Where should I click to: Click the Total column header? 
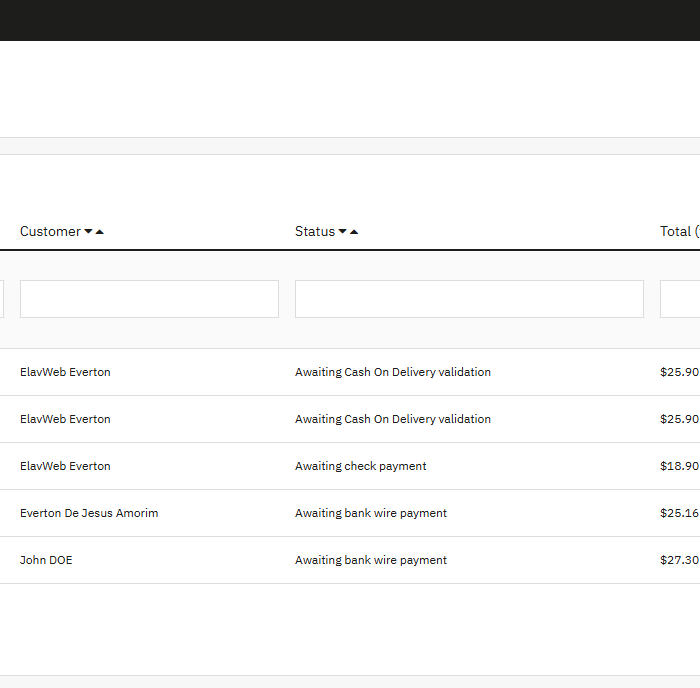click(x=679, y=231)
